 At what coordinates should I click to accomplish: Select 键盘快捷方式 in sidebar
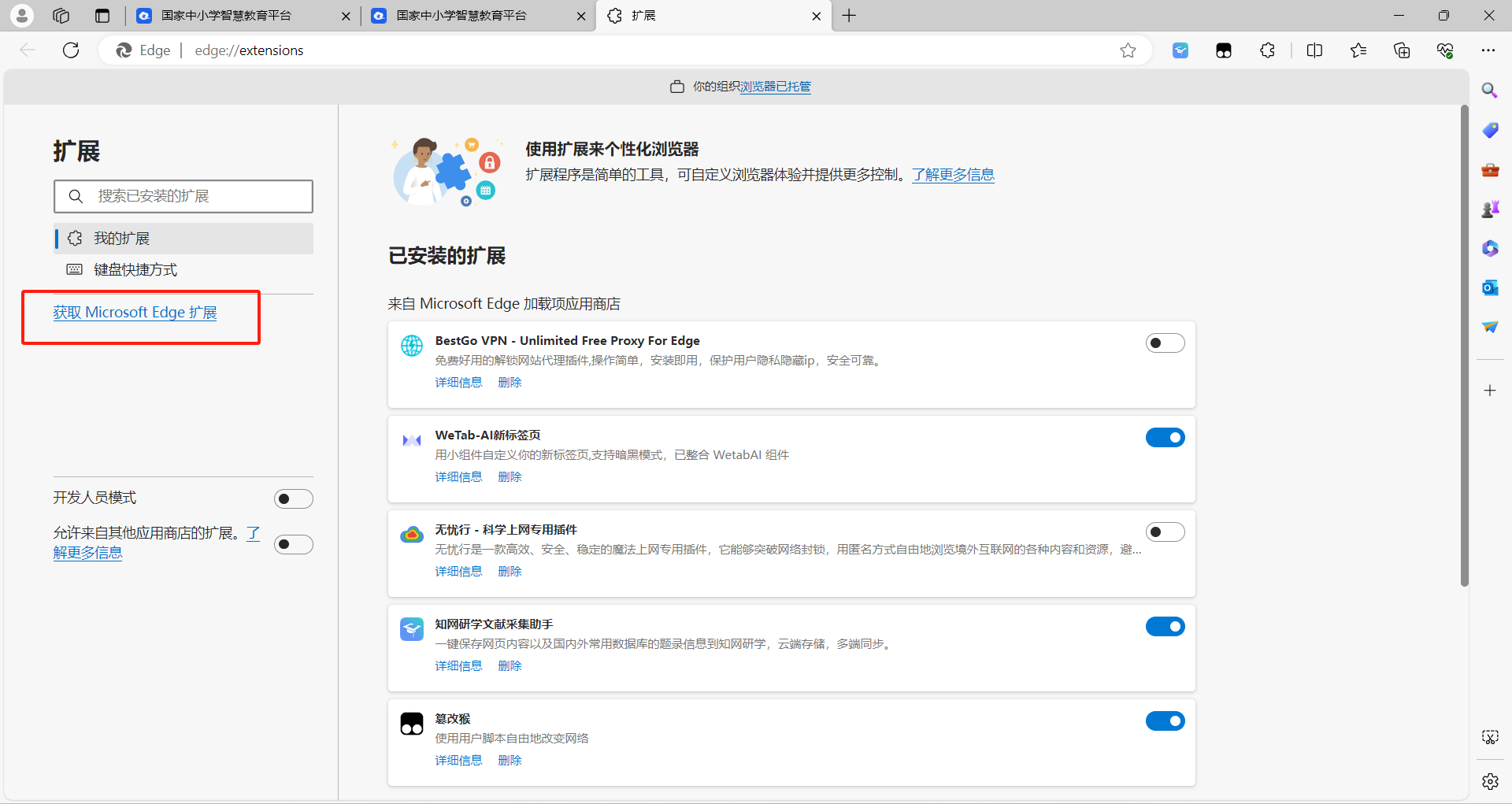(183, 270)
